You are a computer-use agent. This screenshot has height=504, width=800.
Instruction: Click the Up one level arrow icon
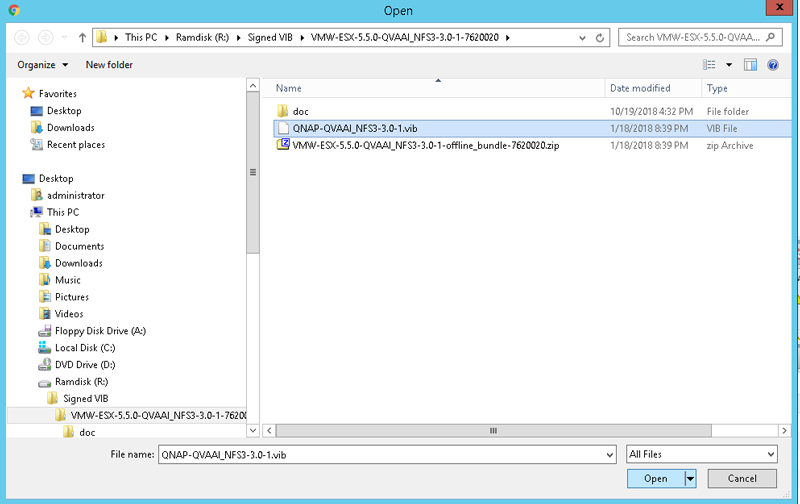click(x=81, y=38)
